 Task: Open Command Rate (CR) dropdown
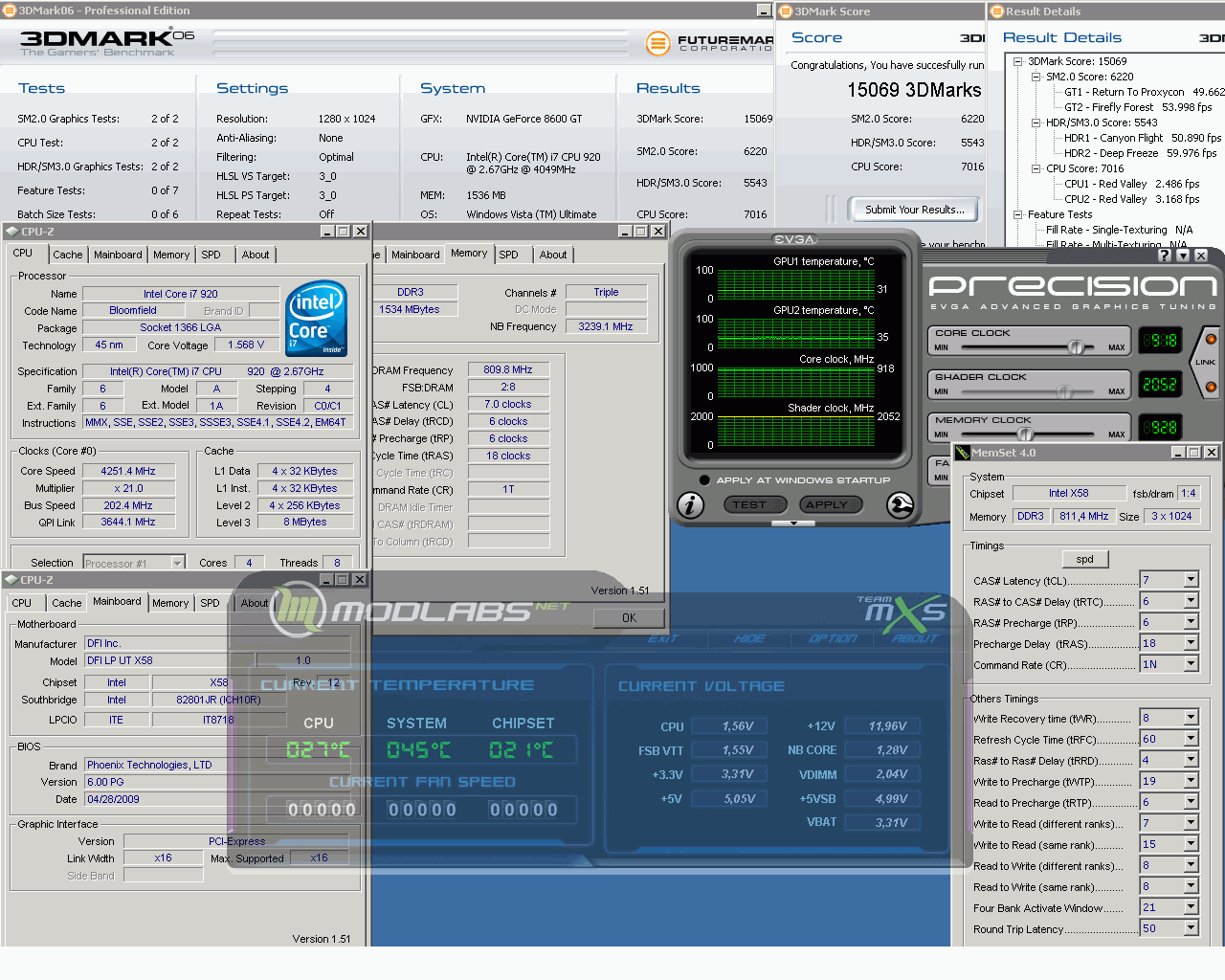pos(1192,664)
